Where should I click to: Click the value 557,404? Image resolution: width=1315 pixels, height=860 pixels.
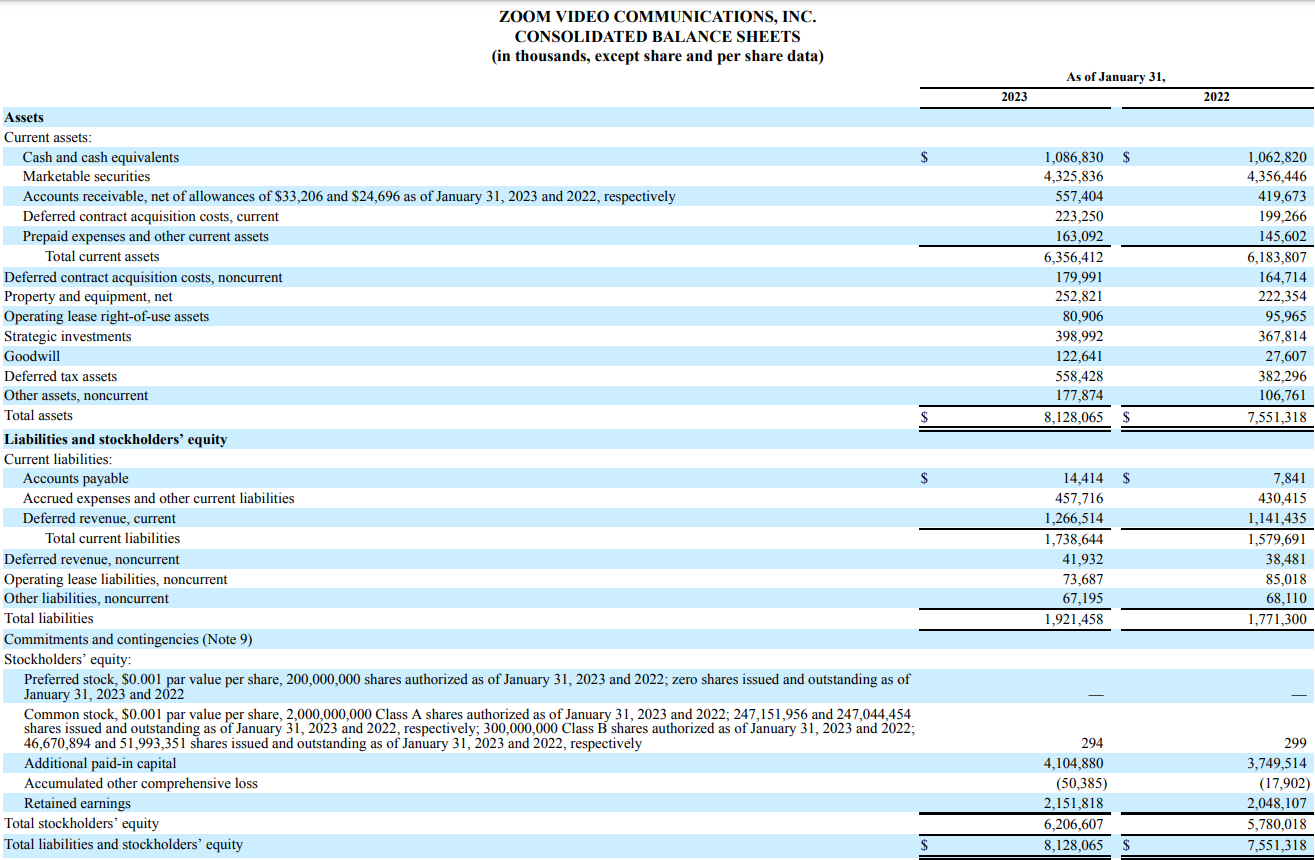point(1079,197)
